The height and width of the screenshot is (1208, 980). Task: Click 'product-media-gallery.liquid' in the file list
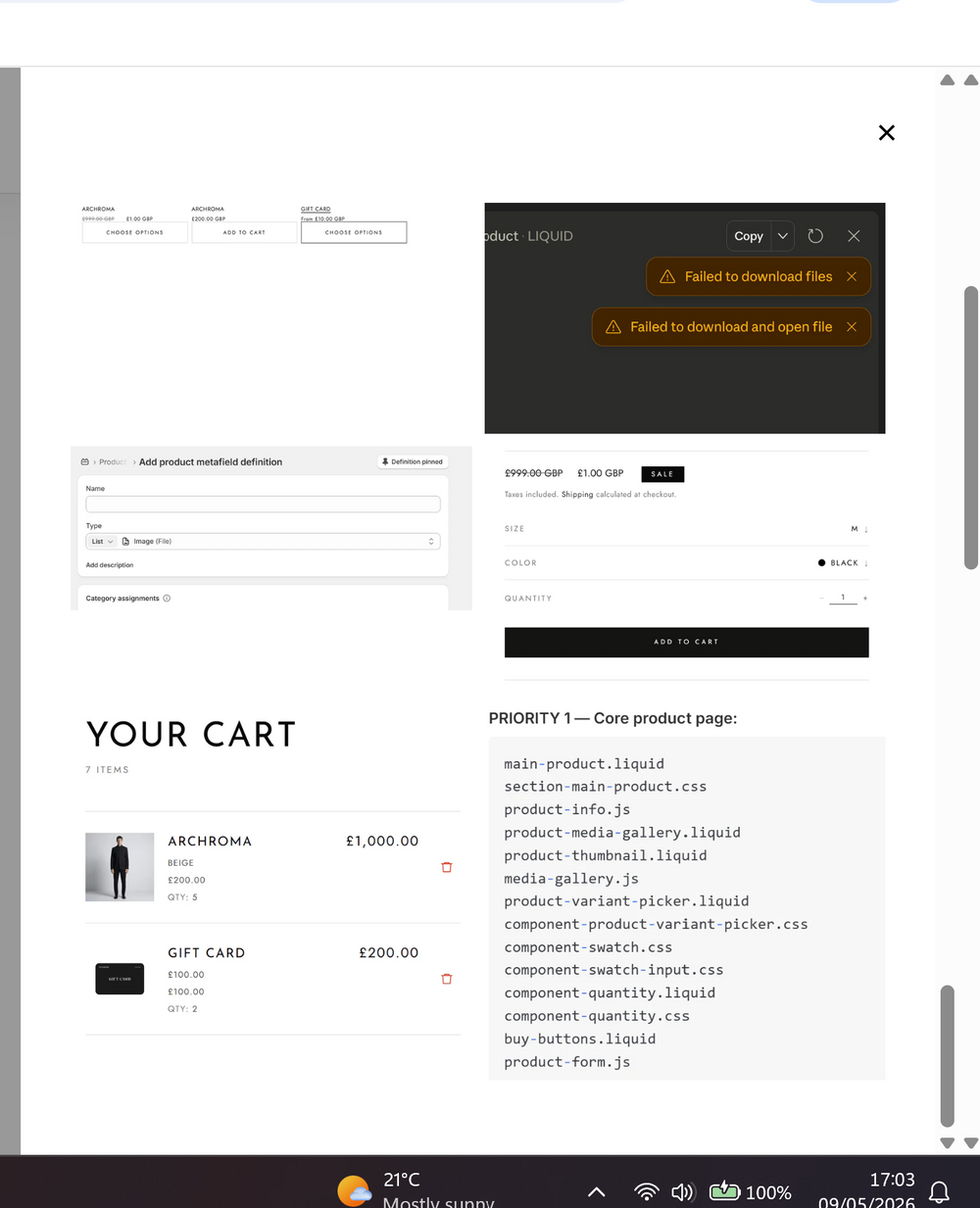pos(622,833)
